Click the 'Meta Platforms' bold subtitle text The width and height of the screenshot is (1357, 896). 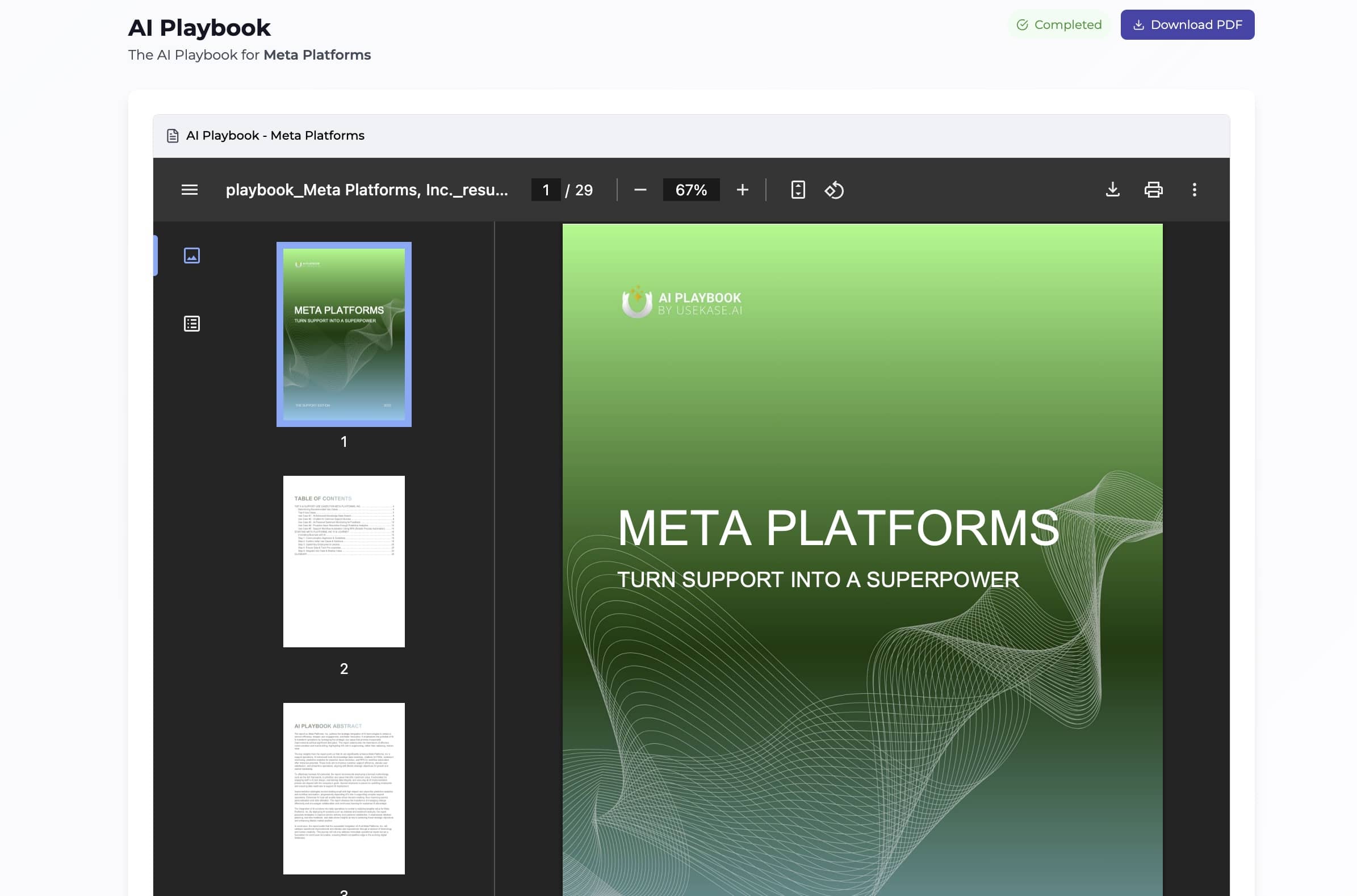(x=317, y=55)
